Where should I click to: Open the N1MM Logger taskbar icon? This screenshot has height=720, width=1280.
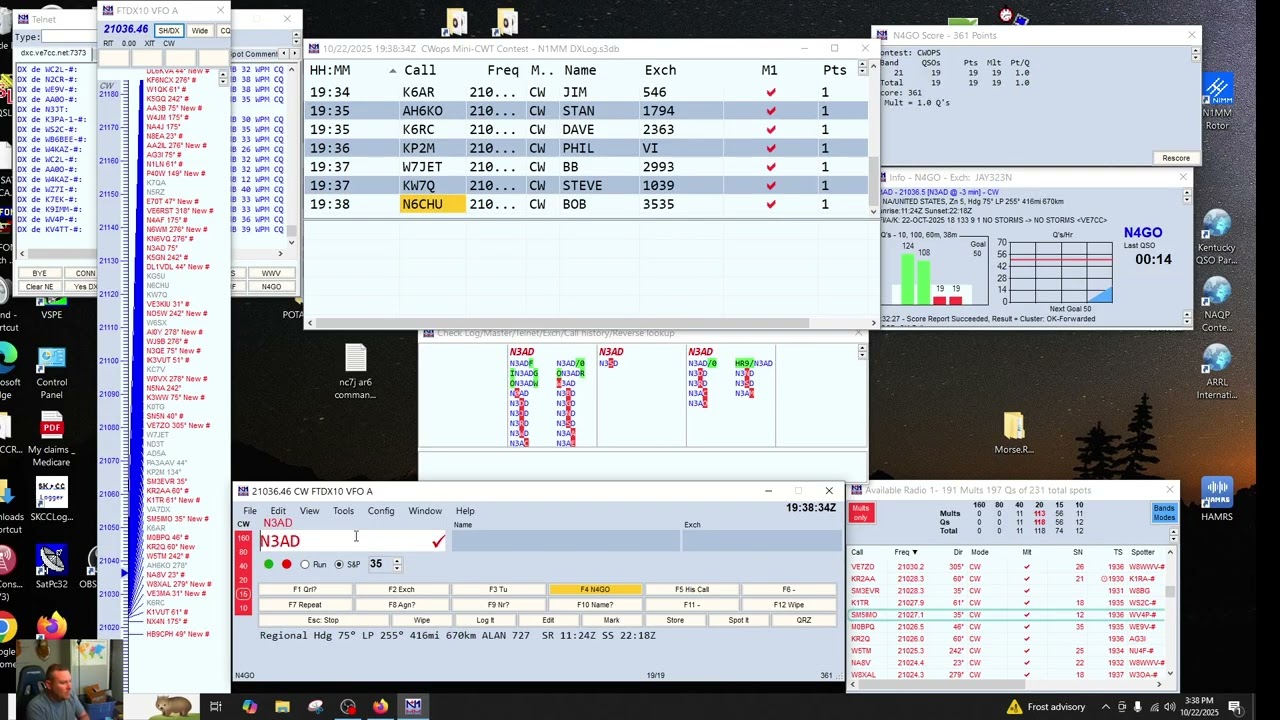pos(413,706)
